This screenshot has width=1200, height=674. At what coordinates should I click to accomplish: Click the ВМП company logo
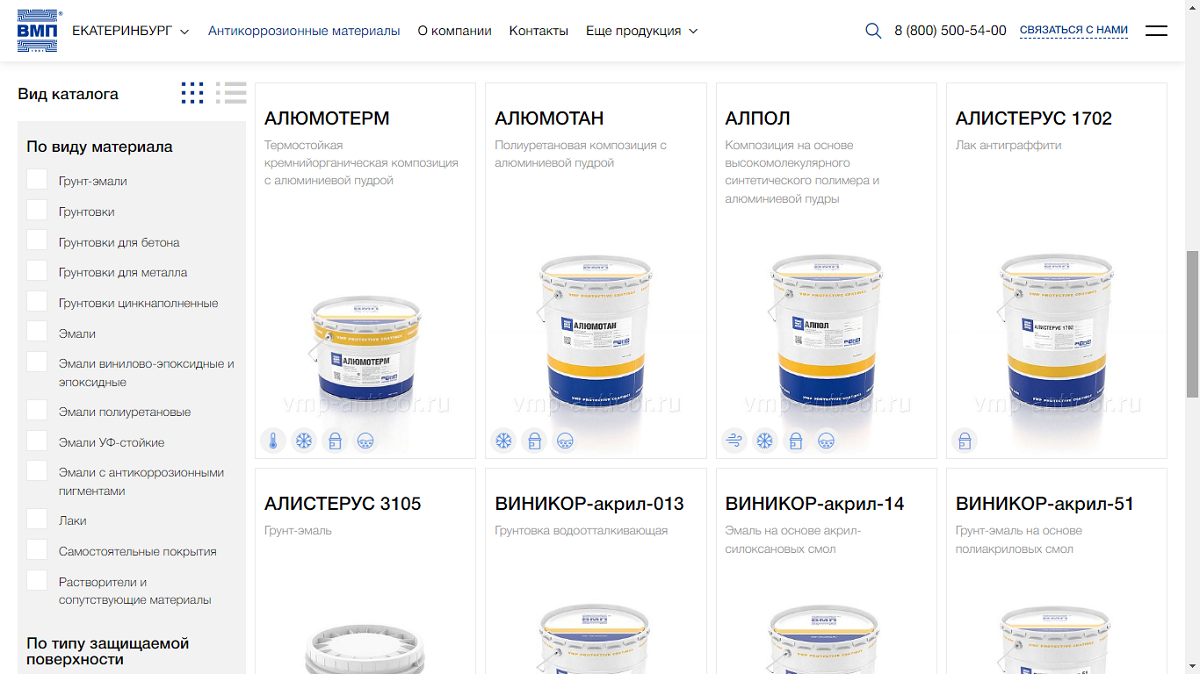(x=39, y=31)
